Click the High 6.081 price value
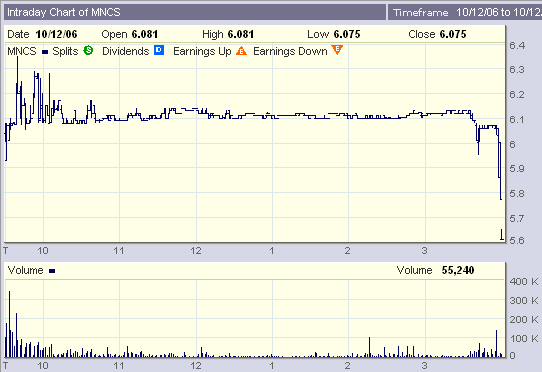The height and width of the screenshot is (372, 542). 241,34
